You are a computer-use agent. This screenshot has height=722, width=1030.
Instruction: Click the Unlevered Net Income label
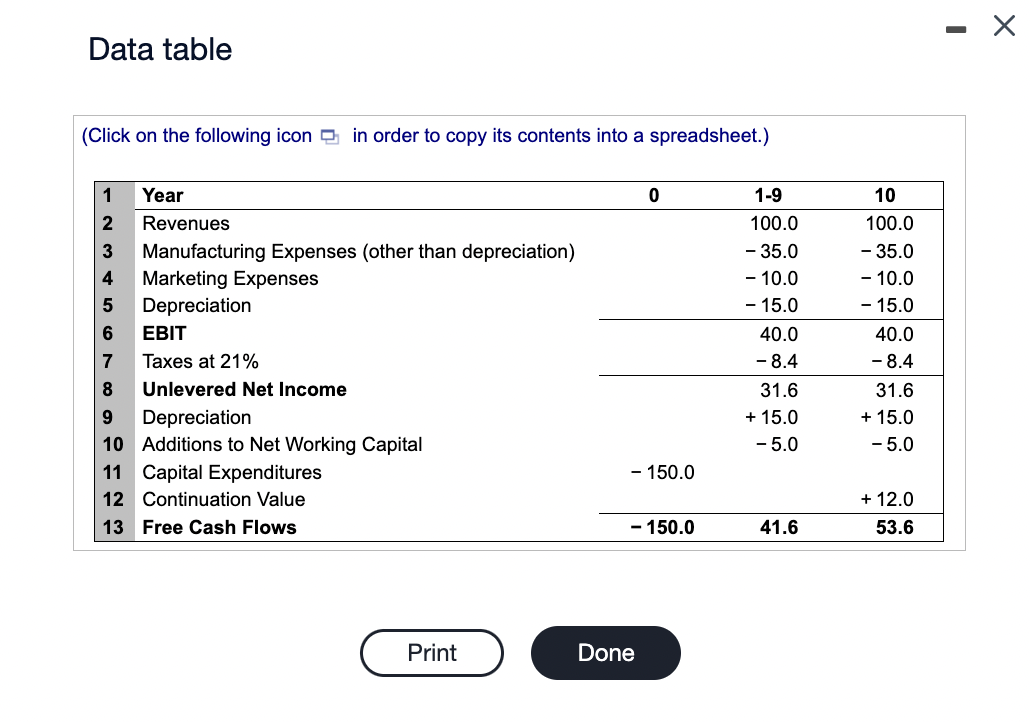[244, 389]
